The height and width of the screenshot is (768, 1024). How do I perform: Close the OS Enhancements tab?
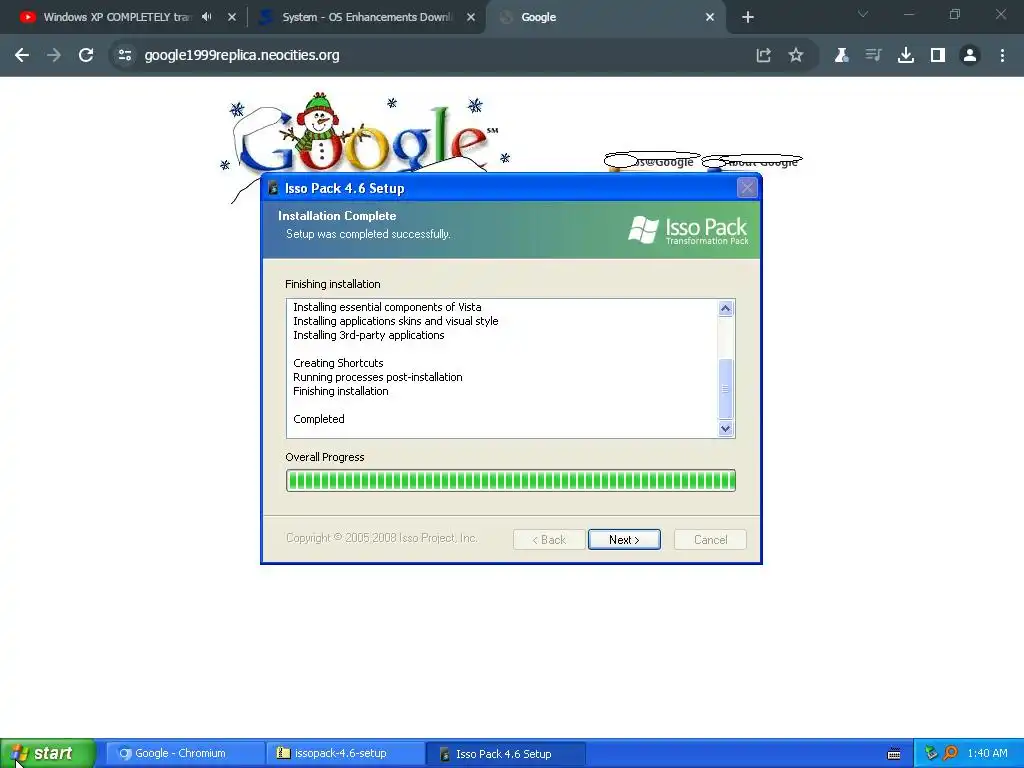click(471, 17)
